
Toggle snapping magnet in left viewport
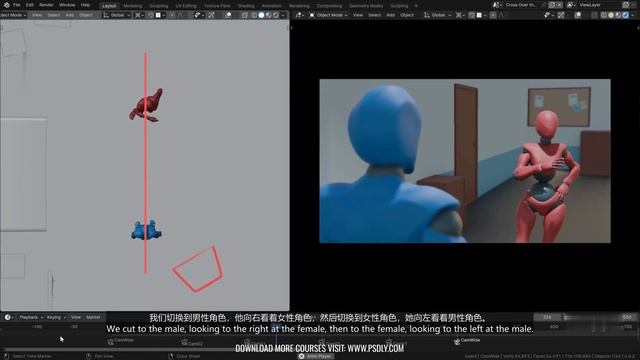click(x=151, y=15)
